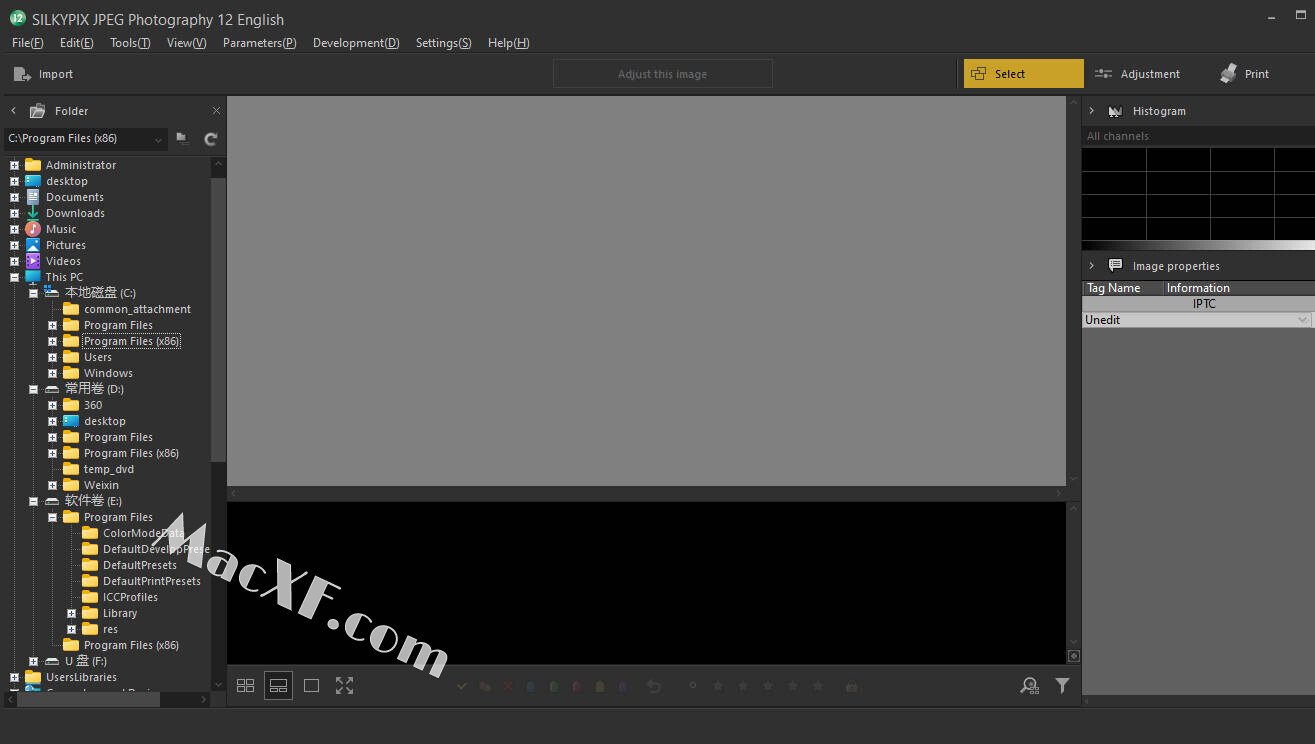Open the Parameters menu

click(259, 43)
